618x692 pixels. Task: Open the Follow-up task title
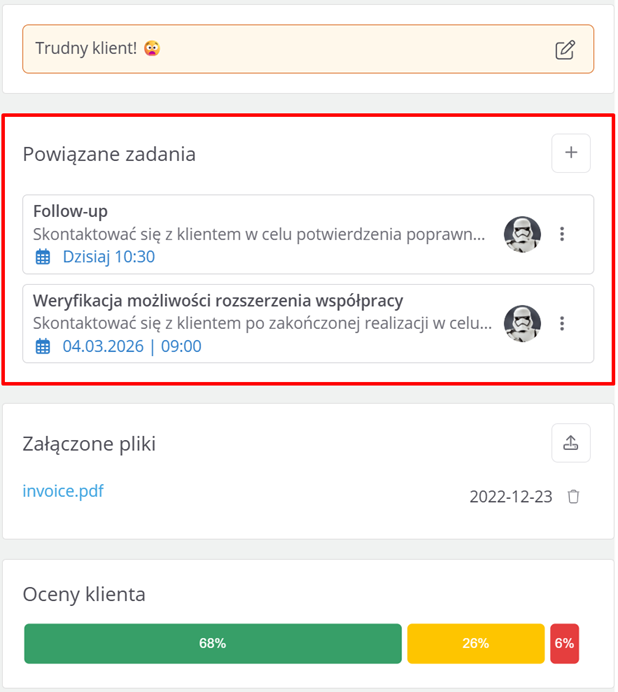pyautogui.click(x=70, y=211)
